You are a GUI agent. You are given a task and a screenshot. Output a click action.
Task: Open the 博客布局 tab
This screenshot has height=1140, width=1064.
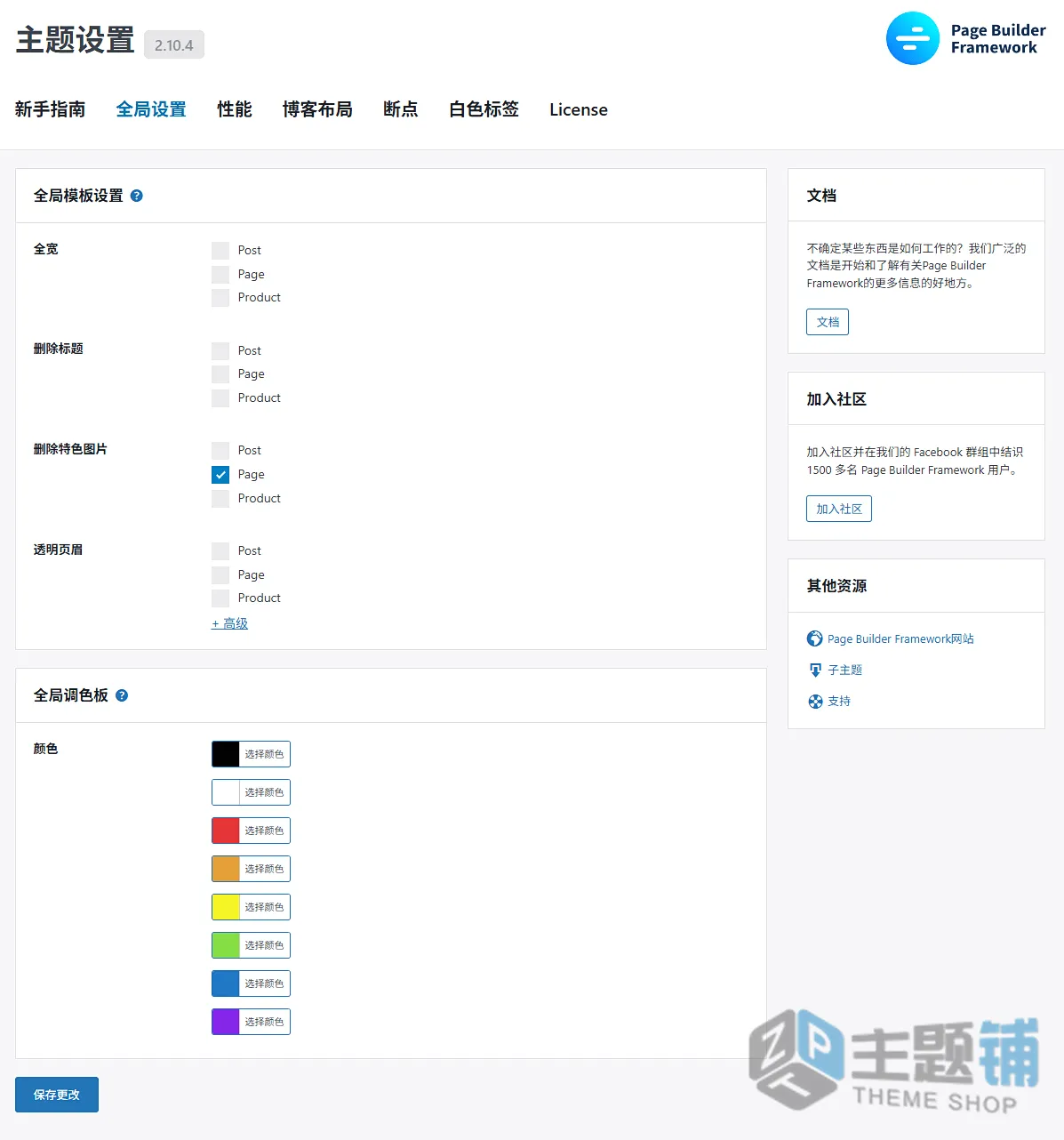[317, 109]
